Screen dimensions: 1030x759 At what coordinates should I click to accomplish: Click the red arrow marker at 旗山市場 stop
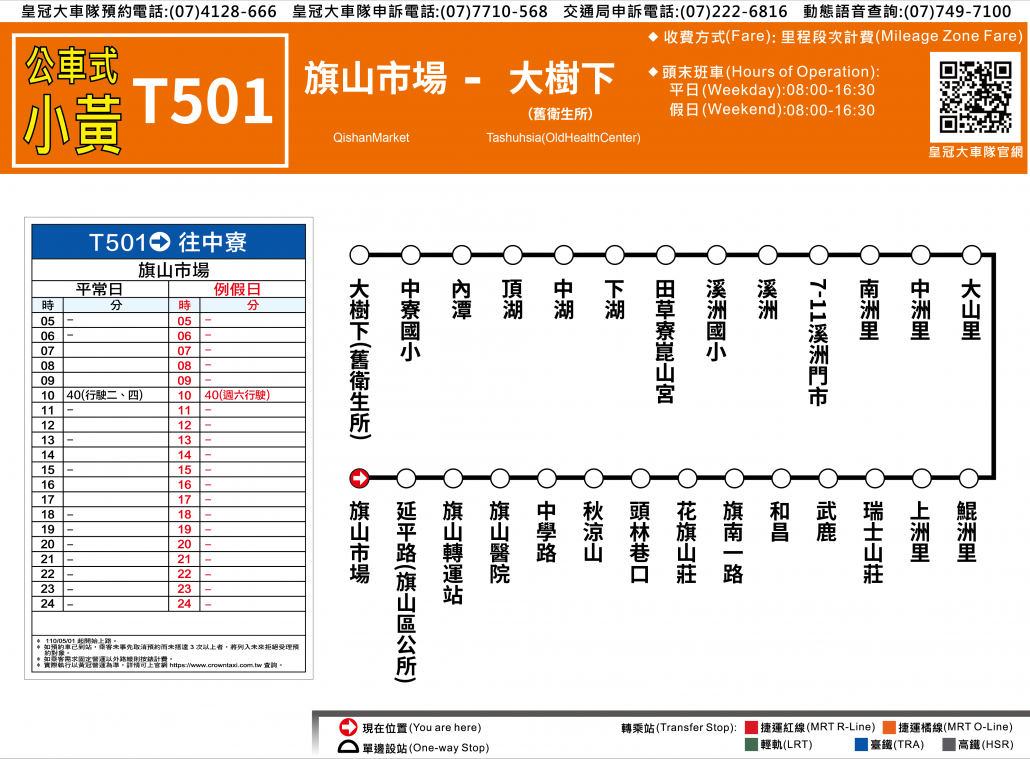point(359,478)
